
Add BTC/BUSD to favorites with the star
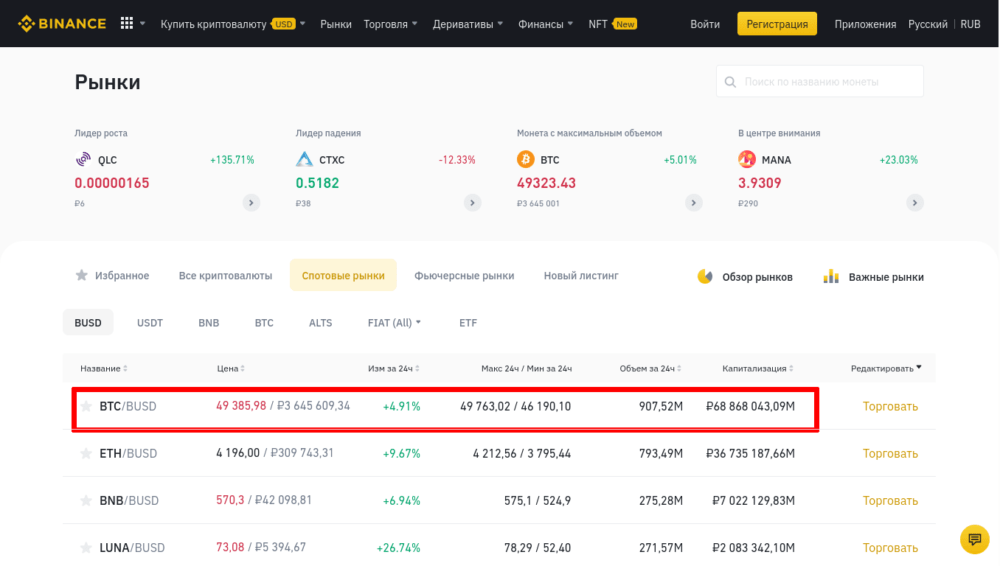[86, 406]
